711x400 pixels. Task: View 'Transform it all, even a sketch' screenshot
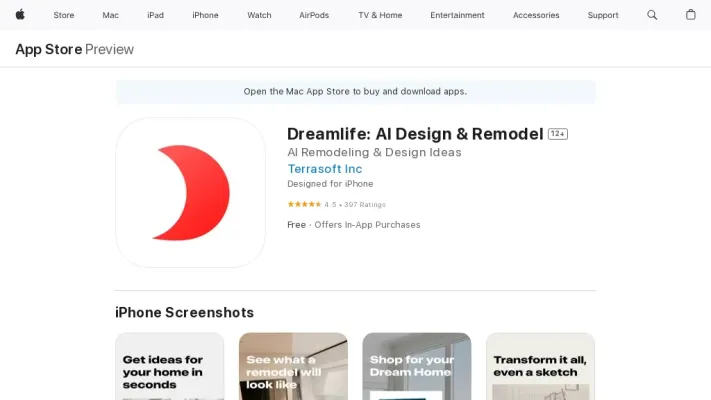coord(540,366)
